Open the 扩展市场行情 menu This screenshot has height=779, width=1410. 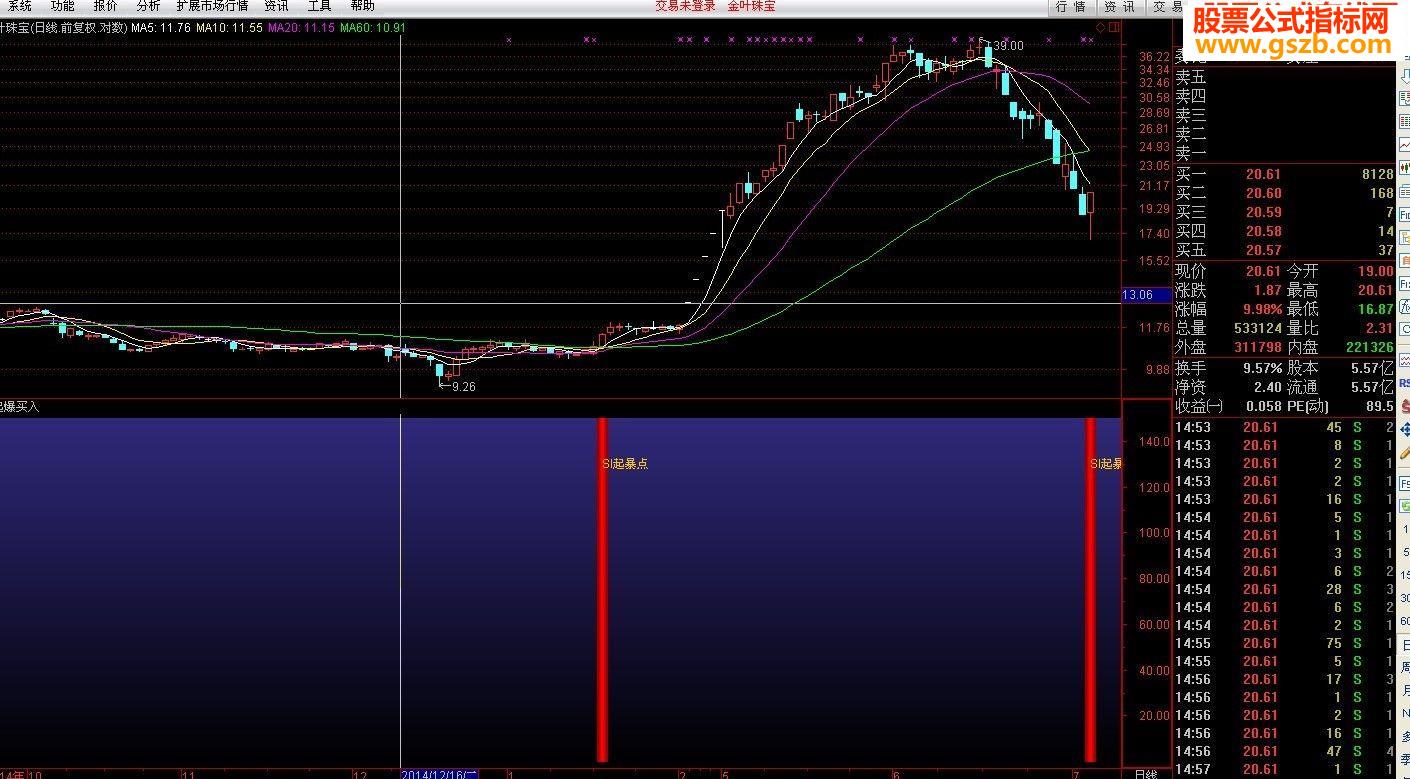point(212,6)
